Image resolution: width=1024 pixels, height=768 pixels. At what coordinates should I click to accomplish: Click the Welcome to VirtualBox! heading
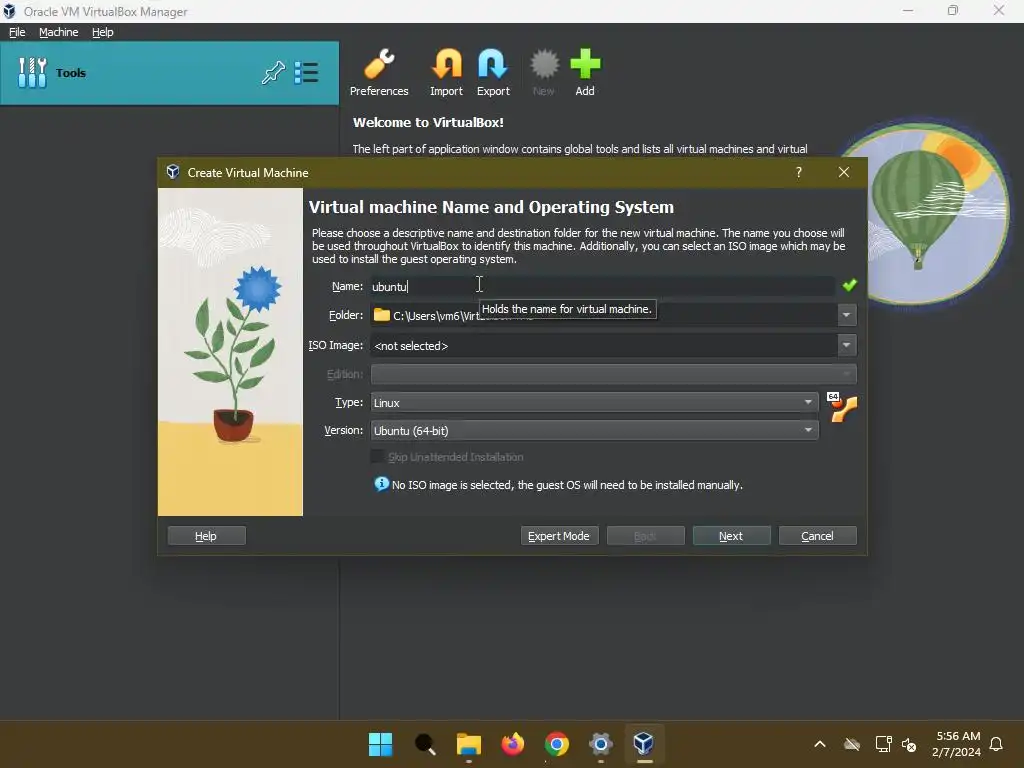pos(428,122)
